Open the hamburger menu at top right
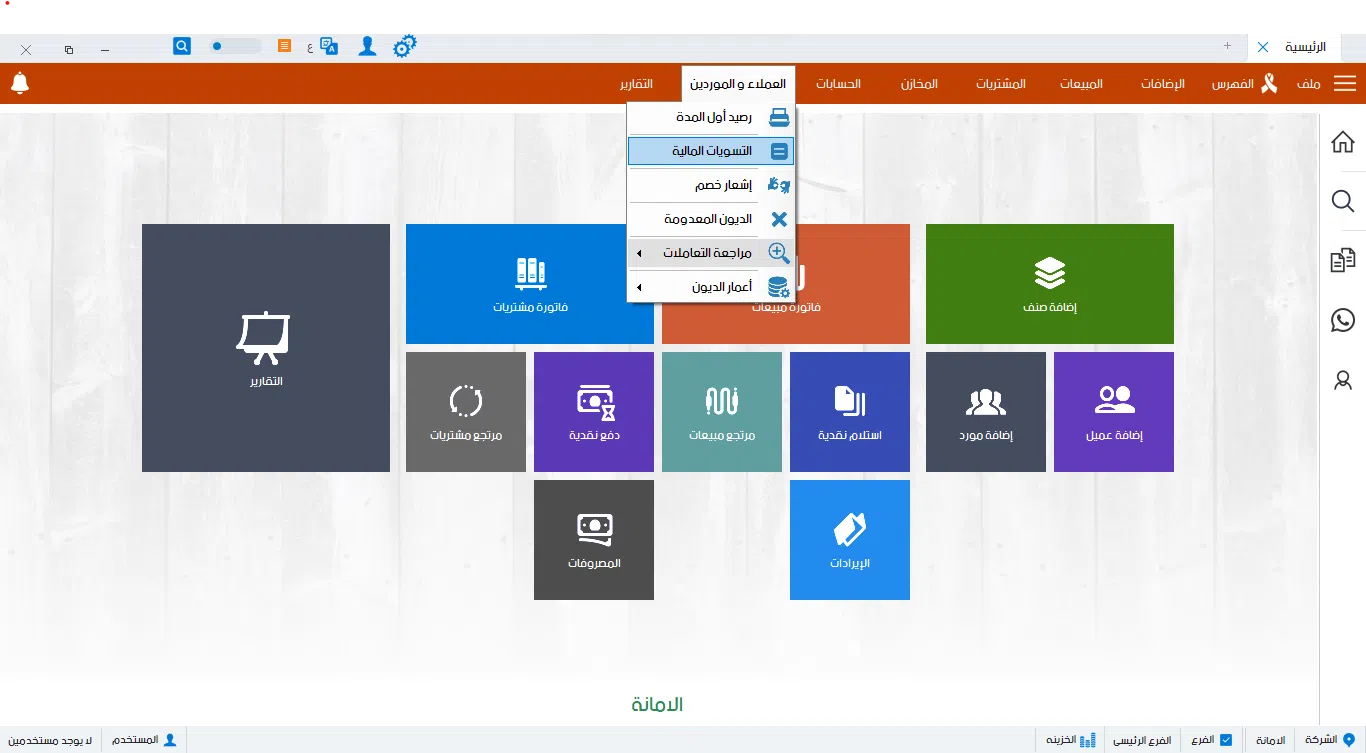Screen dimensions: 1366x753 click(1345, 84)
